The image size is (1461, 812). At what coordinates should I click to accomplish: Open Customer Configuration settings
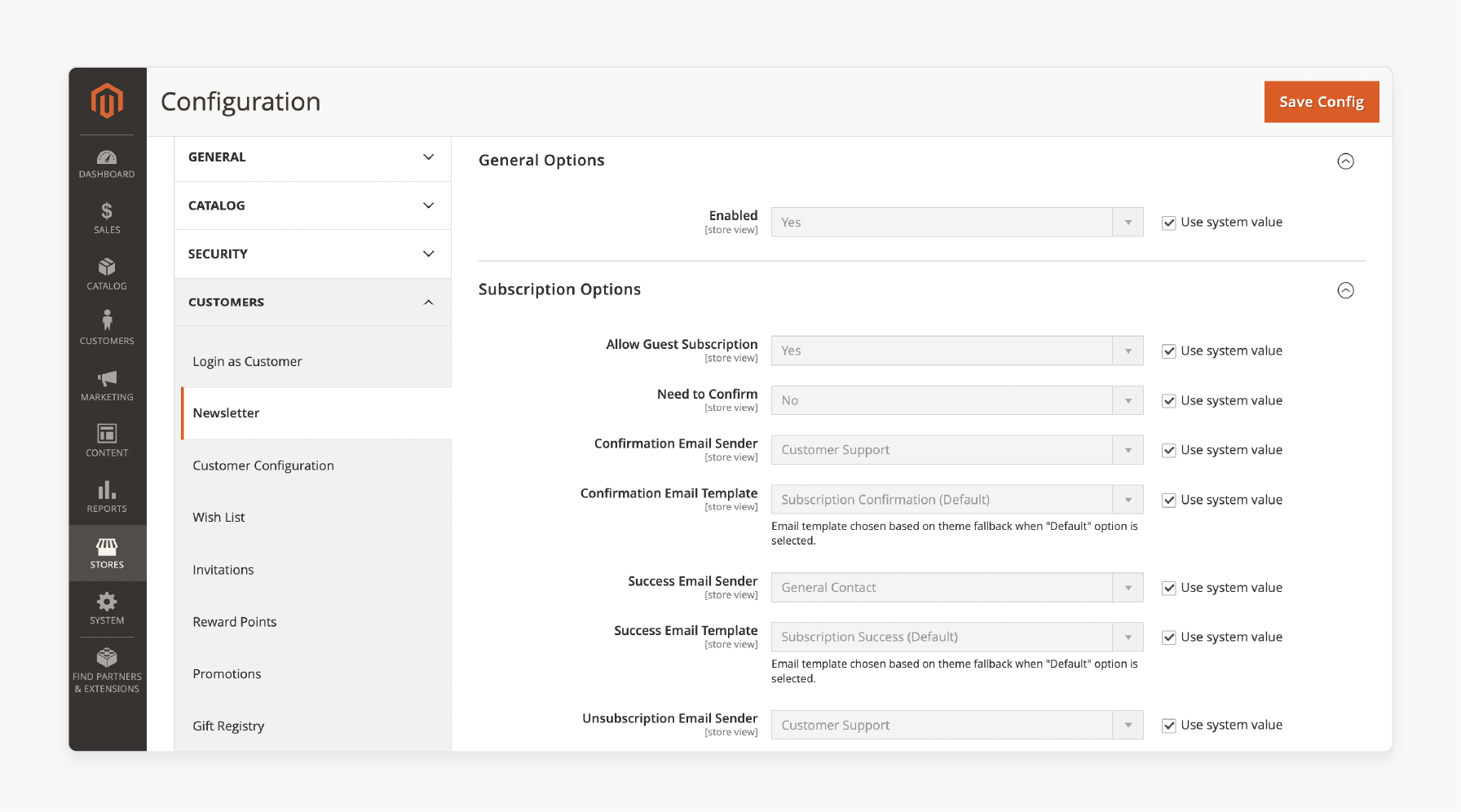tap(263, 466)
